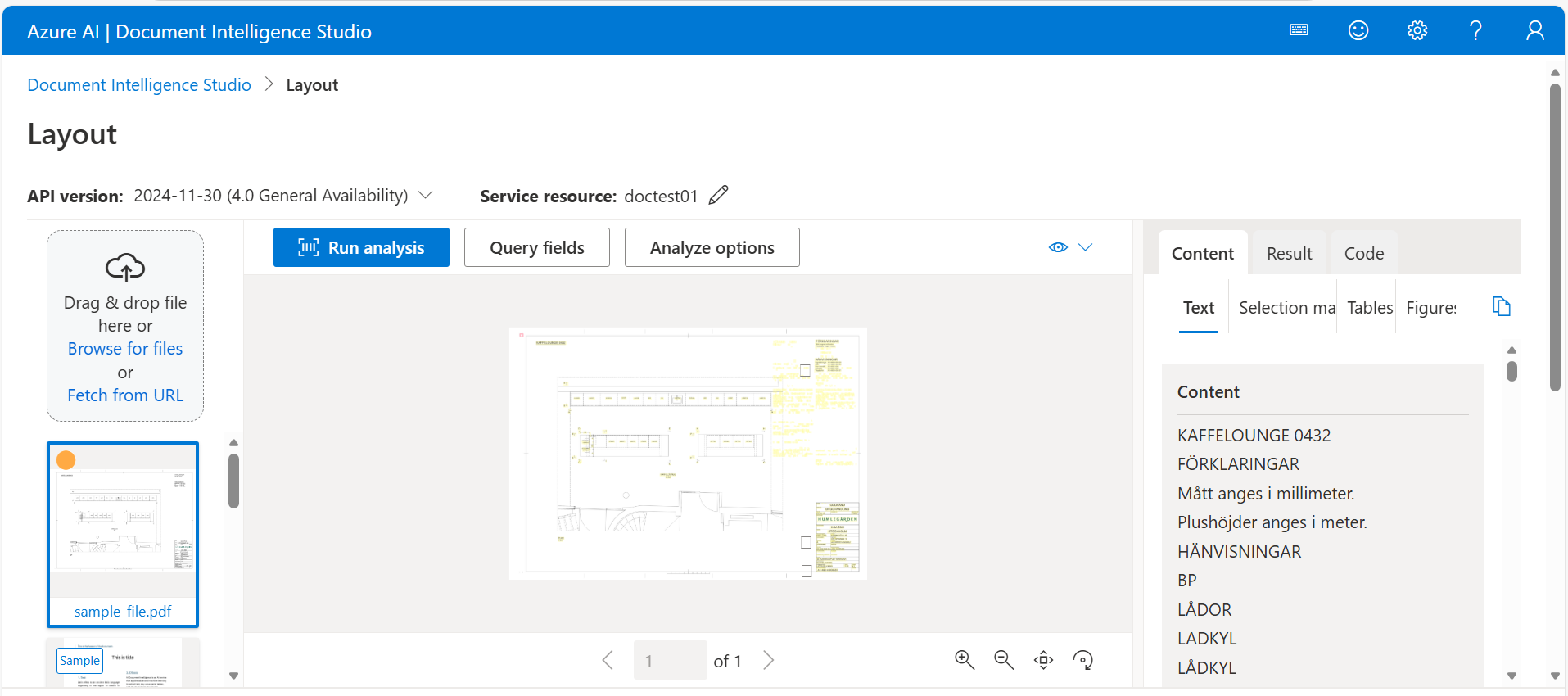Go to Document Intelligence Studio breadcrumb
This screenshot has width=1568, height=696.
click(139, 85)
